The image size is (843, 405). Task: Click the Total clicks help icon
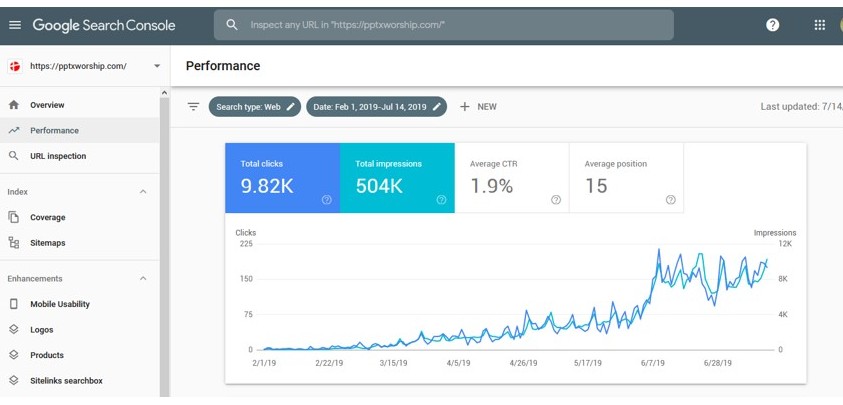(x=326, y=199)
